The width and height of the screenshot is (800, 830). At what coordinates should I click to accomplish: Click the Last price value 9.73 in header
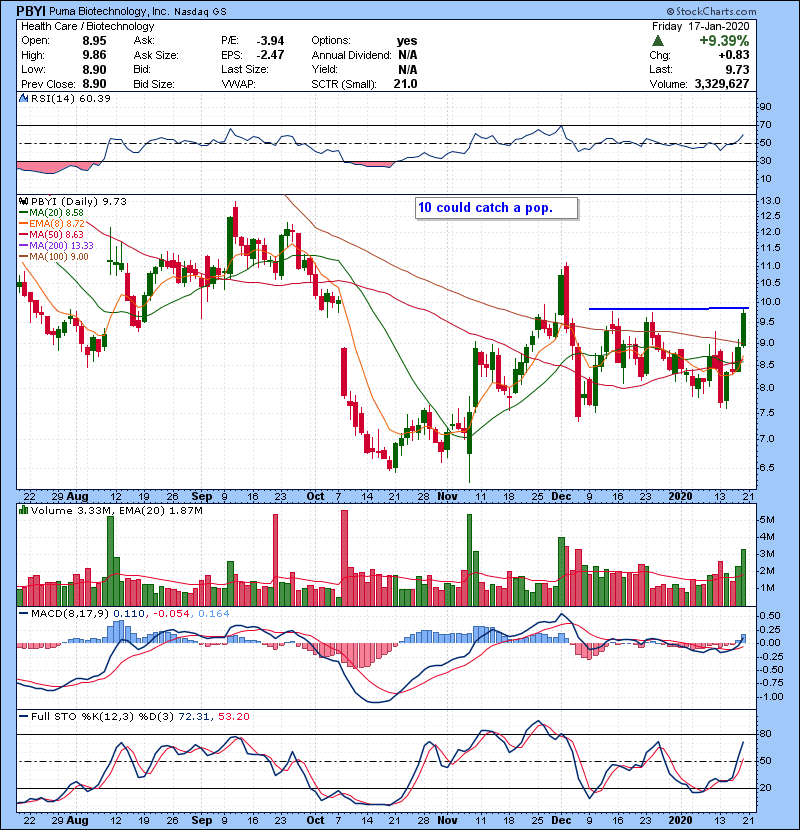[x=737, y=69]
